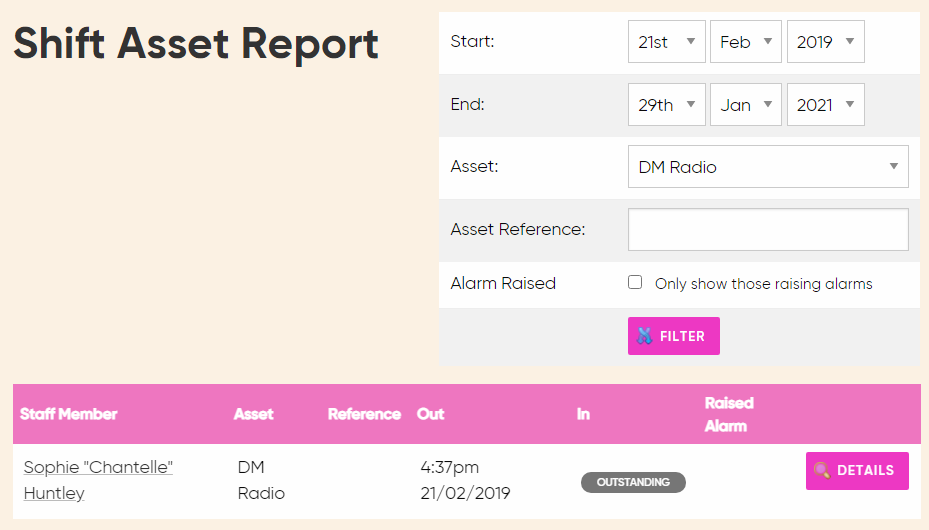This screenshot has height=530, width=929.
Task: Open the Start year dropdown showing 2019
Action: pos(825,42)
